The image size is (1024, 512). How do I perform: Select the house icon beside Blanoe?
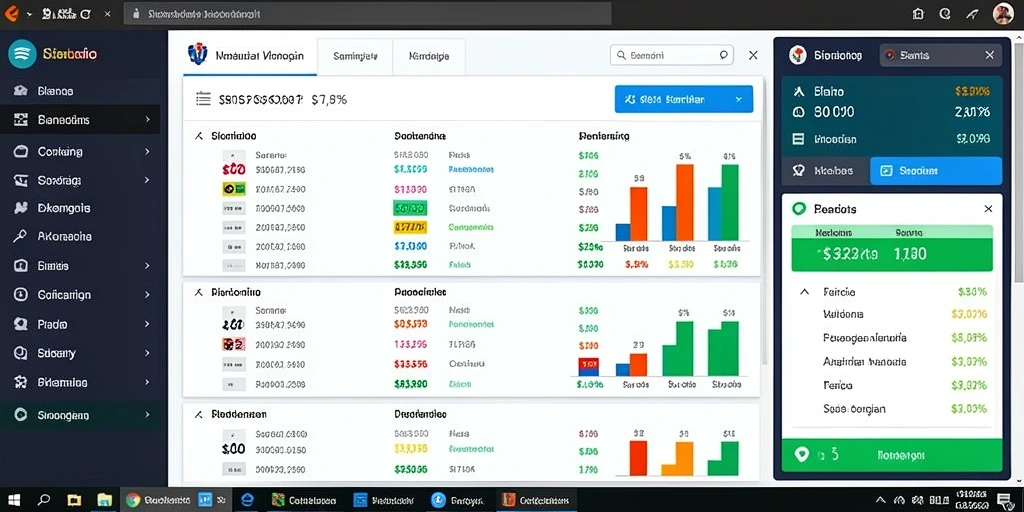(20, 91)
